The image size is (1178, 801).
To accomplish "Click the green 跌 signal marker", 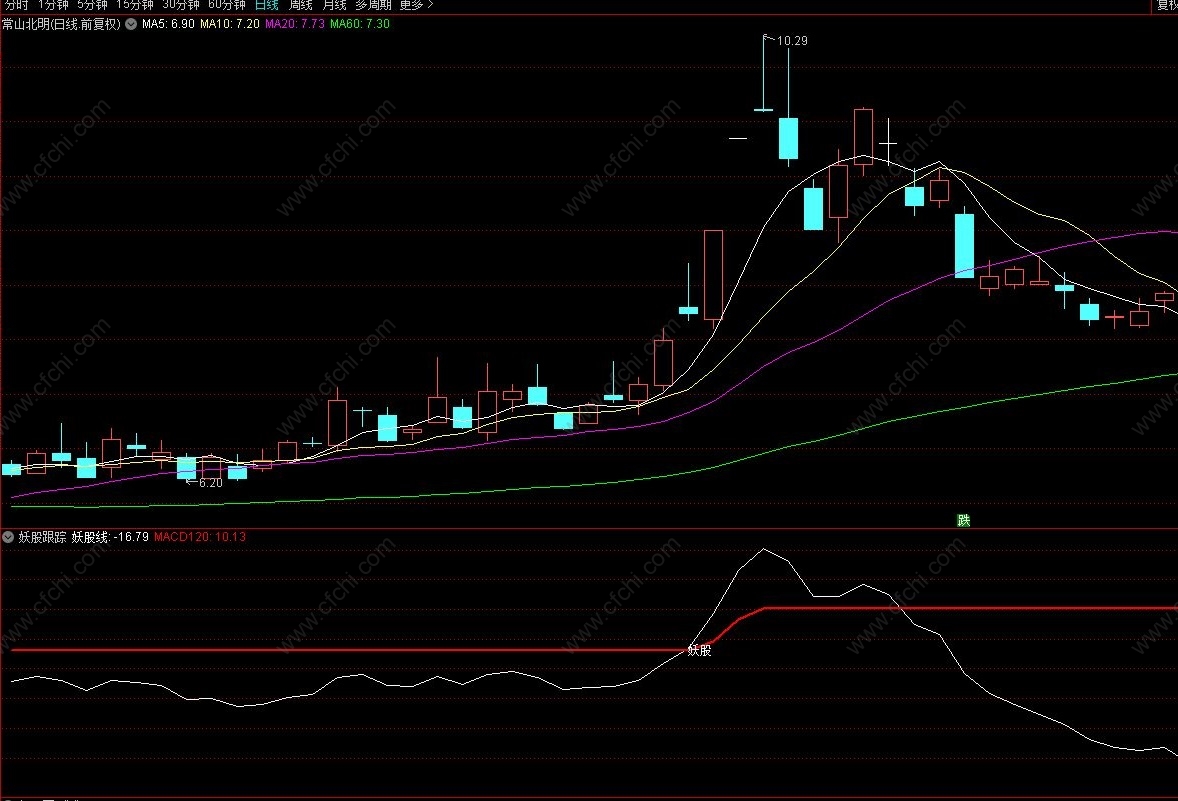I will point(964,520).
